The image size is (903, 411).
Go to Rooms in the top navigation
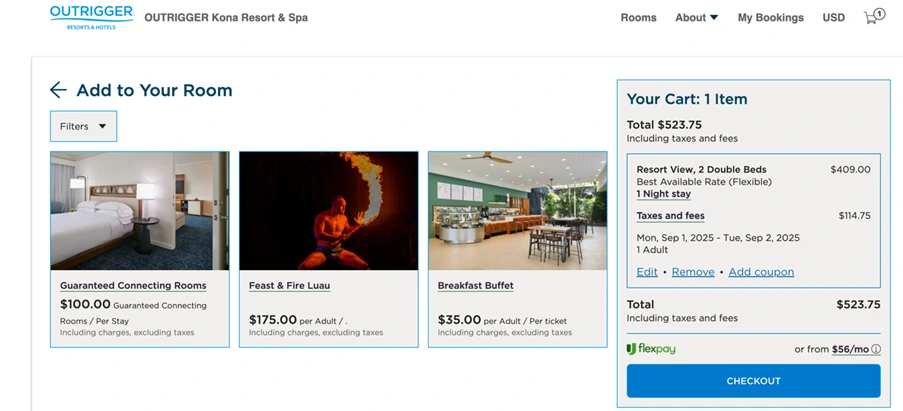point(638,18)
